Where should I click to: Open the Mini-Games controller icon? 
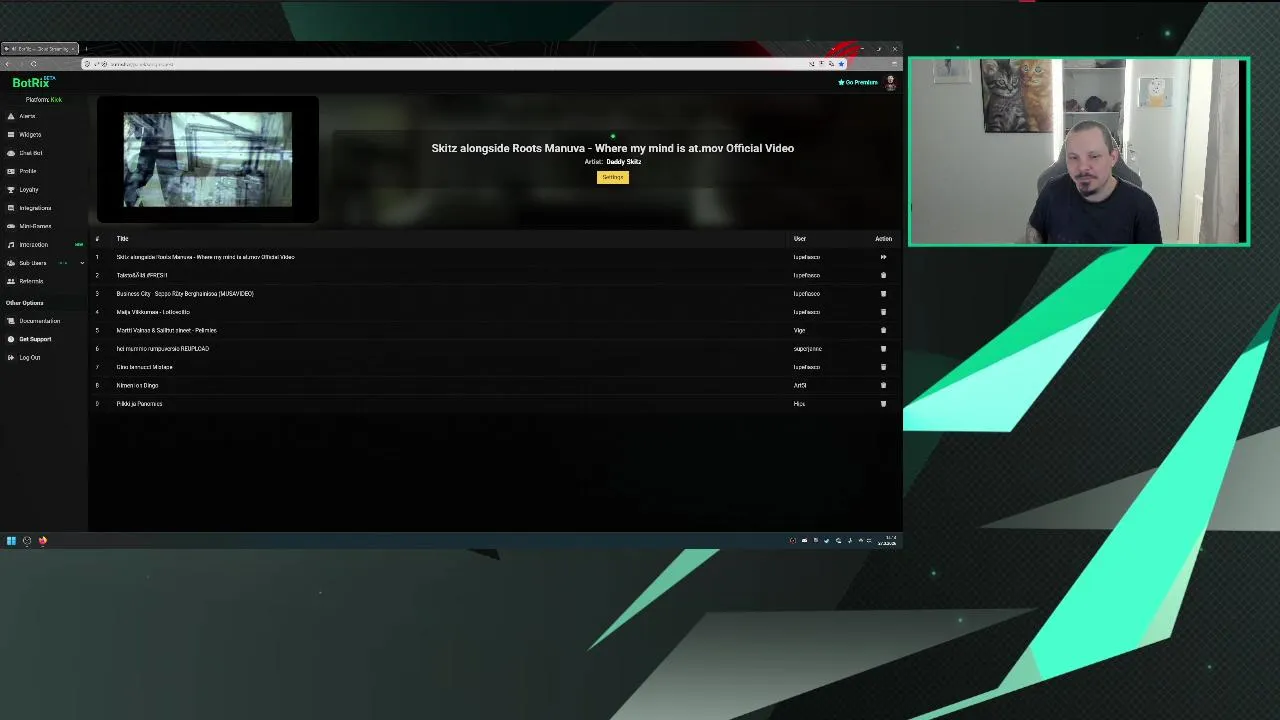(11, 226)
